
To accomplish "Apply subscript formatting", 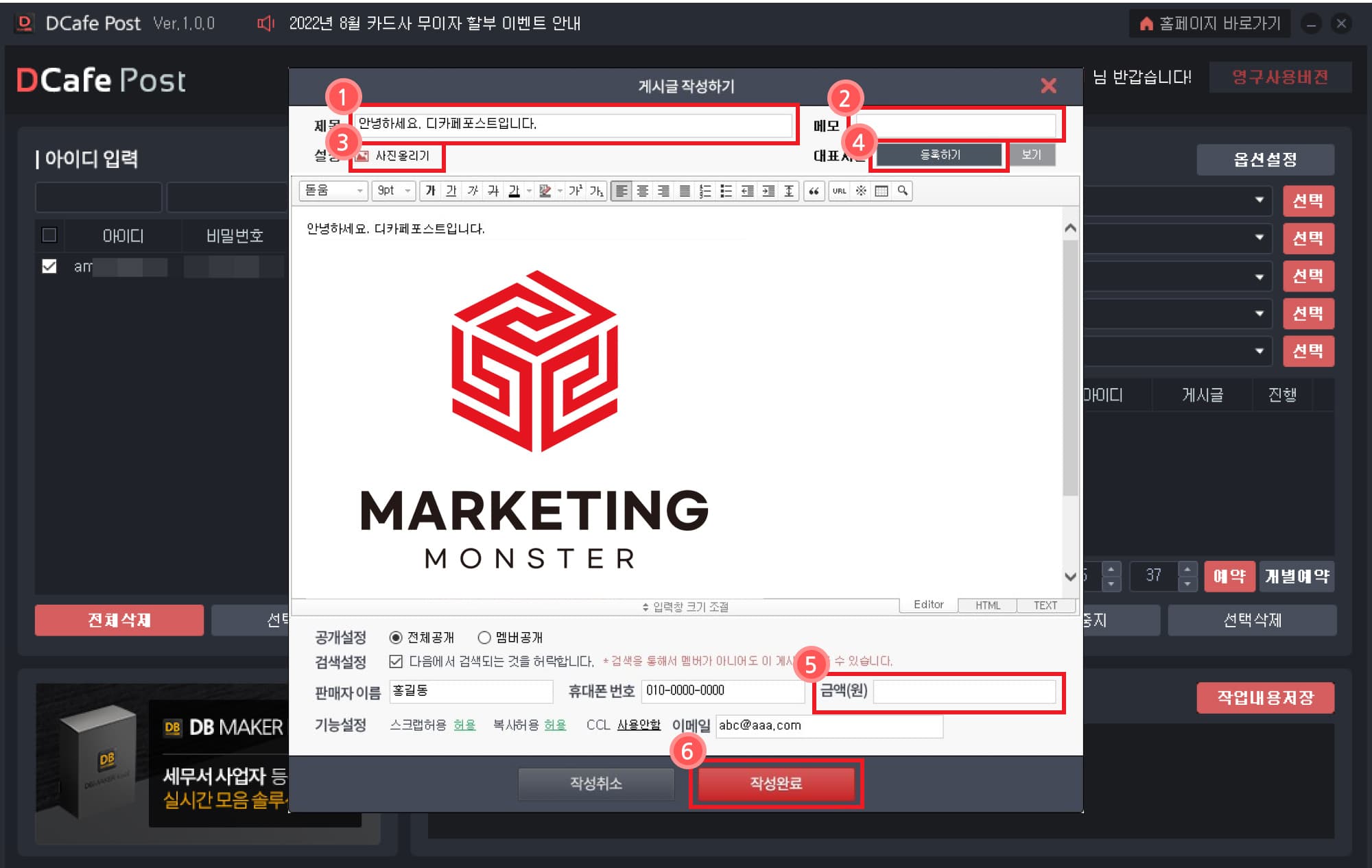I will (596, 191).
